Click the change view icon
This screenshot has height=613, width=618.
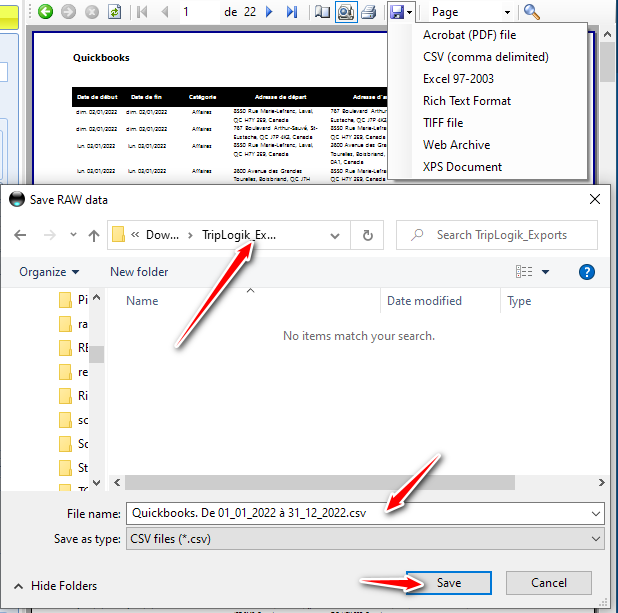(x=524, y=272)
